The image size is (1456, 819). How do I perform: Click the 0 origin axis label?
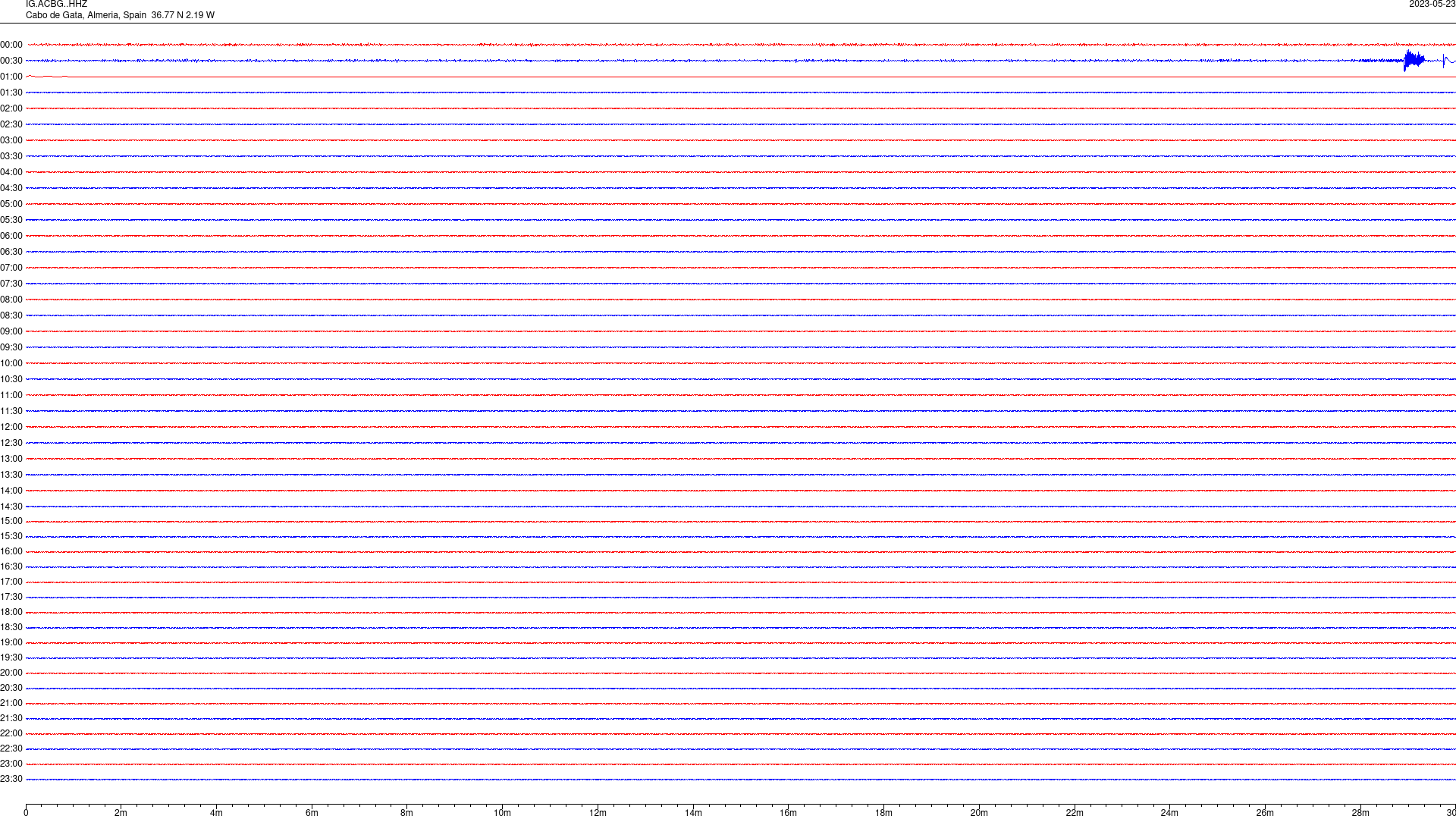pos(26,813)
